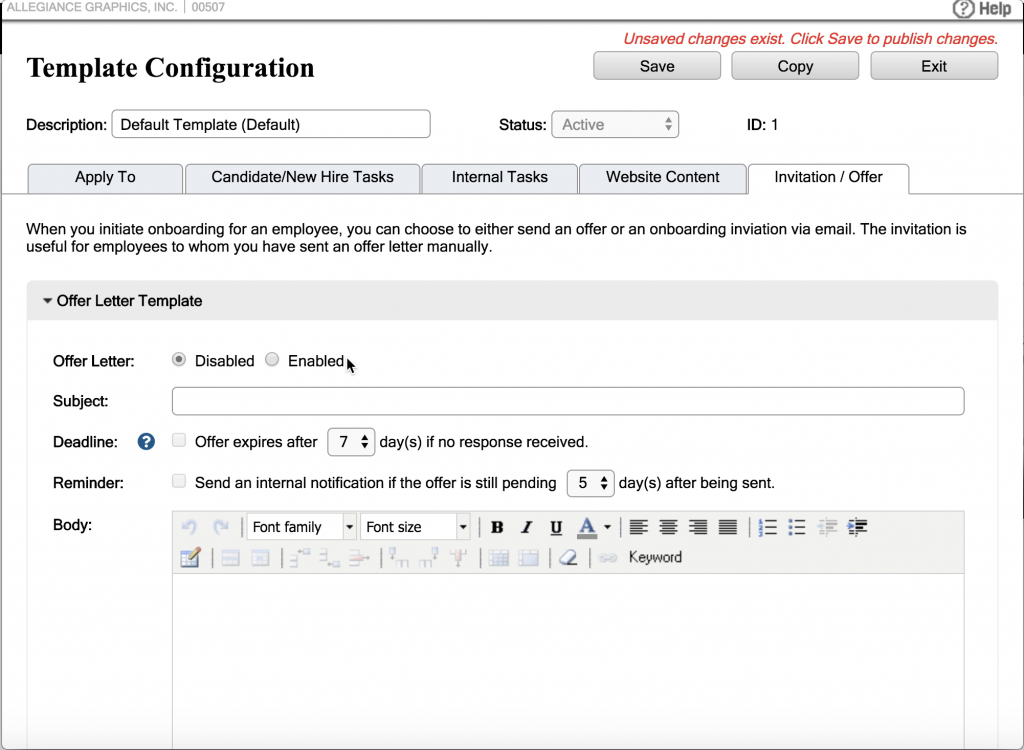This screenshot has width=1024, height=750.
Task: Collapse the Offer Letter Template section
Action: pos(47,300)
